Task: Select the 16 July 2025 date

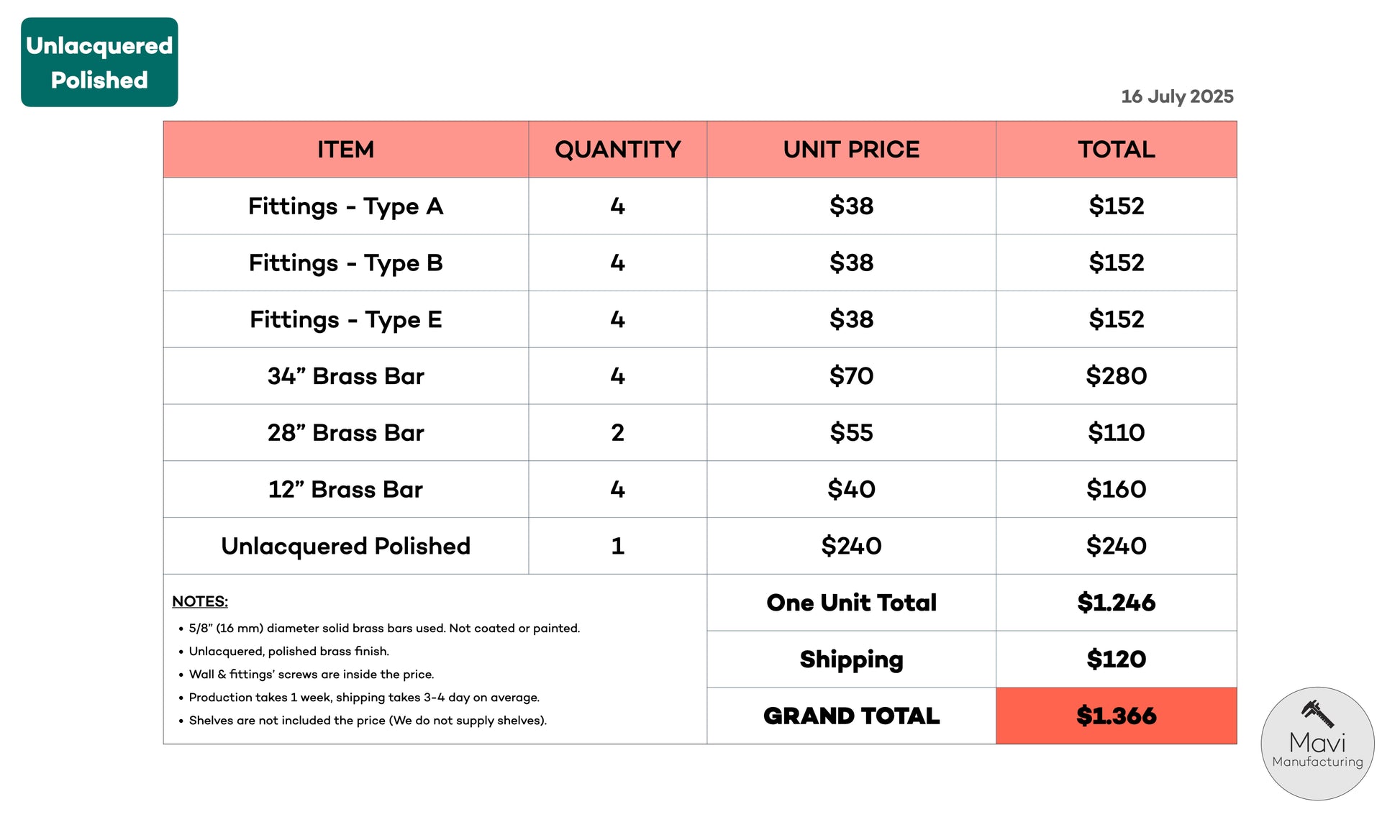Action: (x=1177, y=96)
